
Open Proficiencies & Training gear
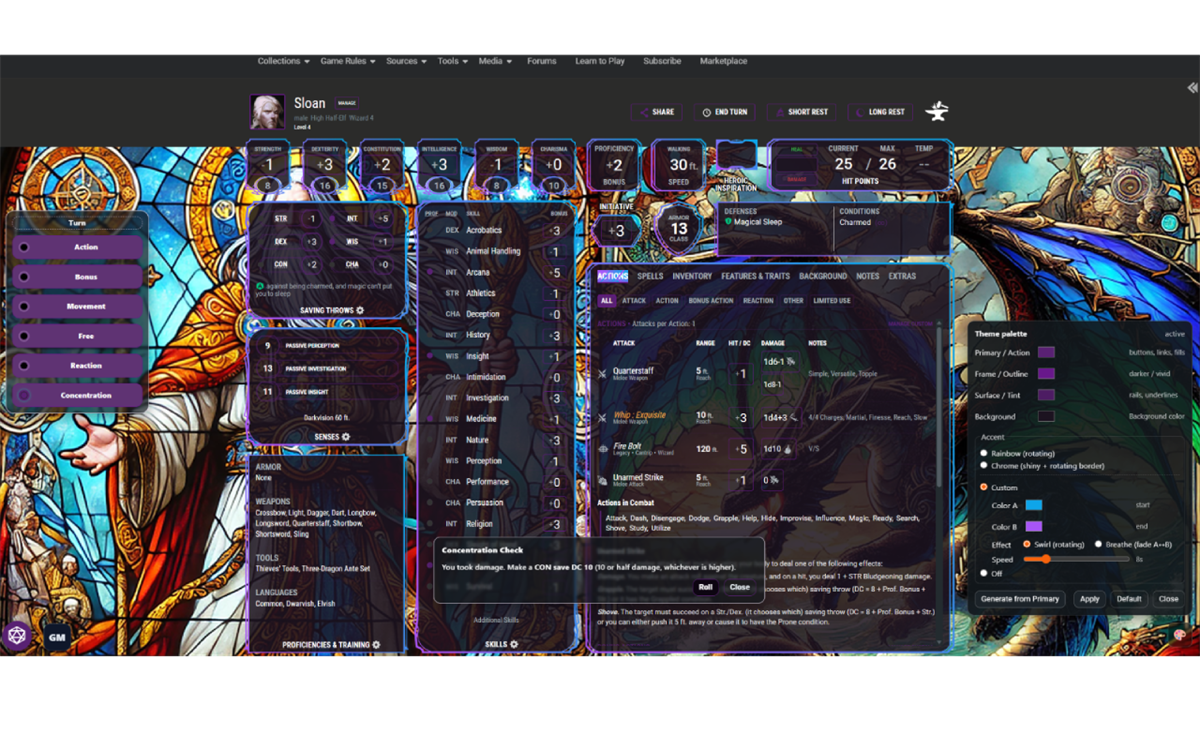[x=376, y=645]
